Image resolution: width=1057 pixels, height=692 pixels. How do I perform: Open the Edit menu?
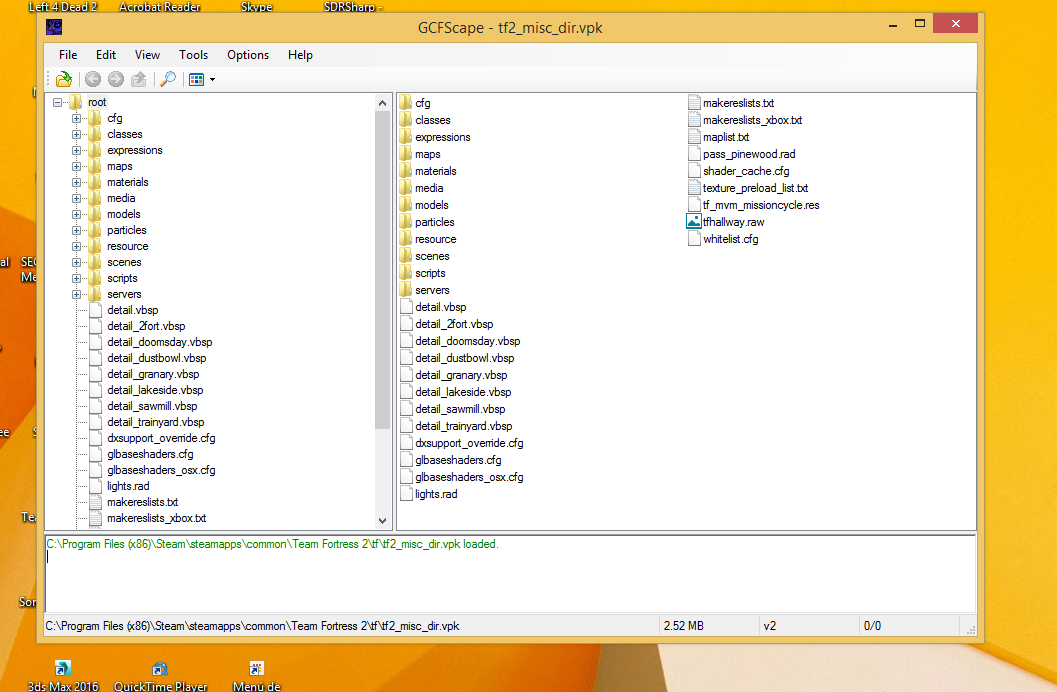coord(106,55)
